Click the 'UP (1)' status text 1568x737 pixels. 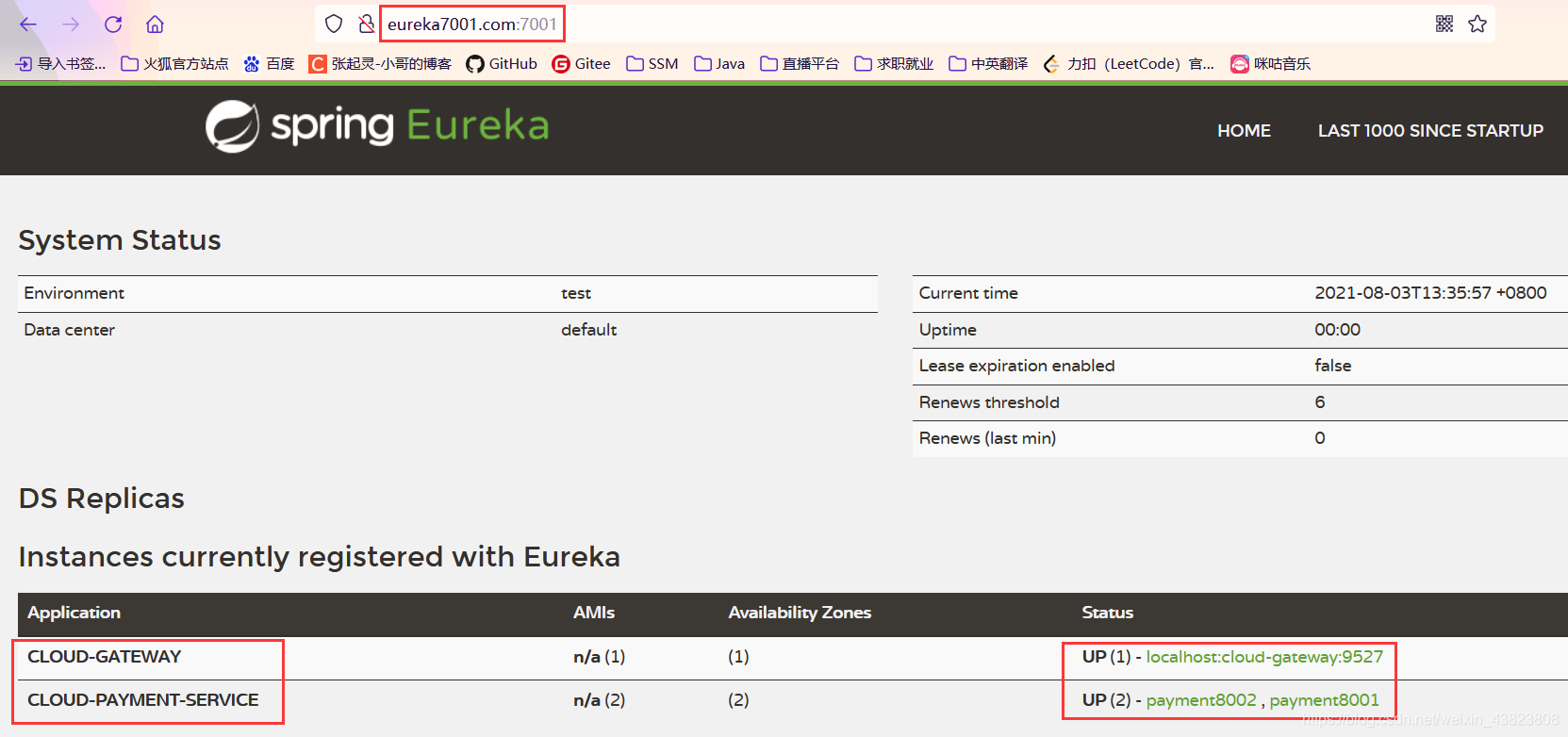click(1106, 657)
